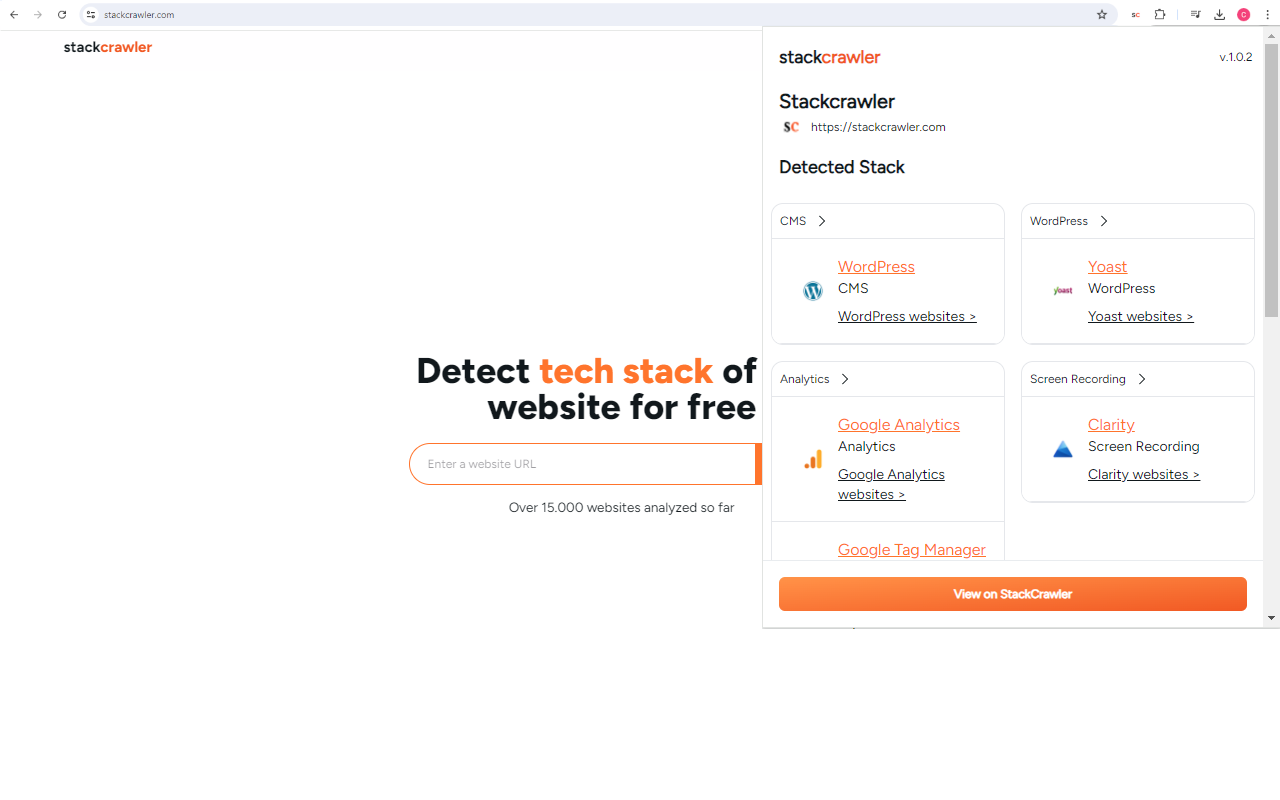Click the Clarity logo icon
Screen dimensions: 1280x800
pyautogui.click(x=1063, y=449)
